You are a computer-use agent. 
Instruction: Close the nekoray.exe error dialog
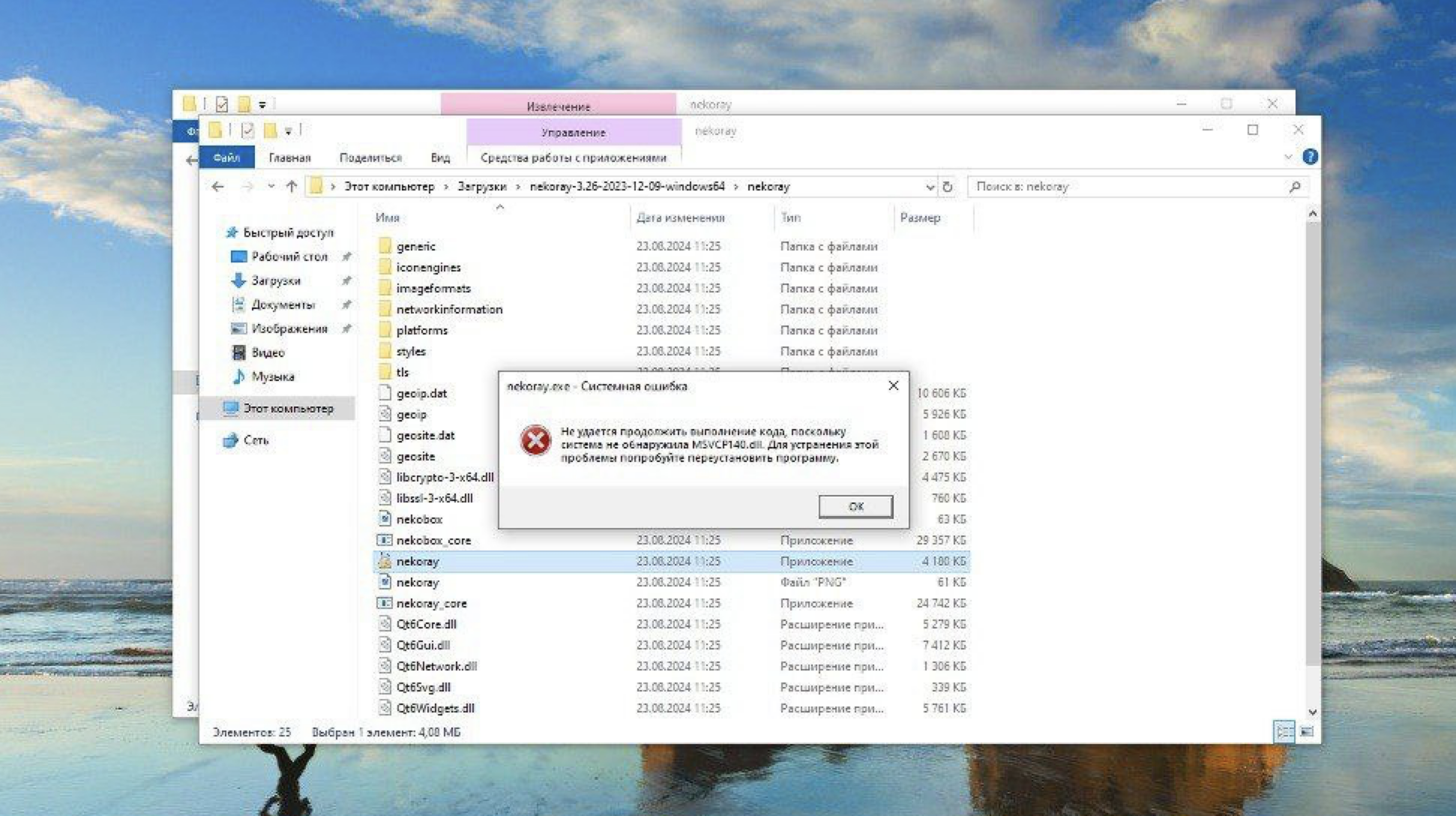(893, 385)
